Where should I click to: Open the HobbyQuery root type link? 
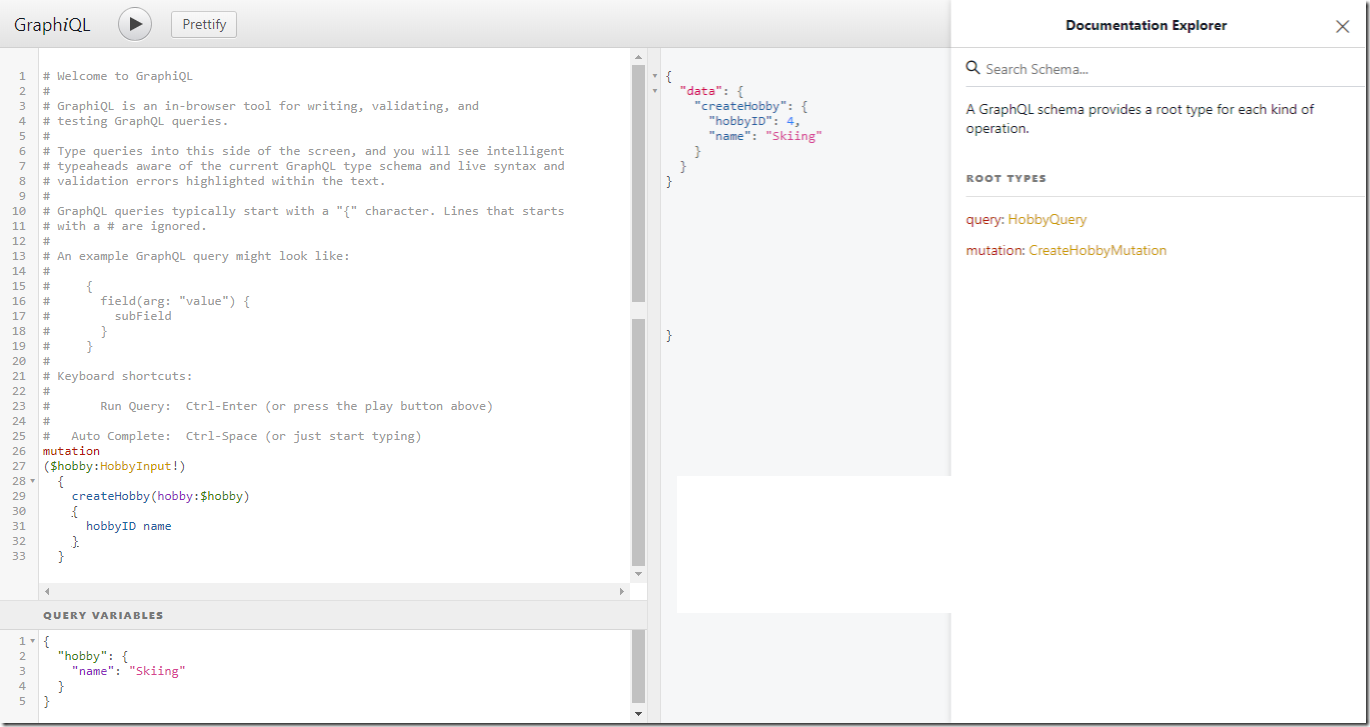(1047, 219)
